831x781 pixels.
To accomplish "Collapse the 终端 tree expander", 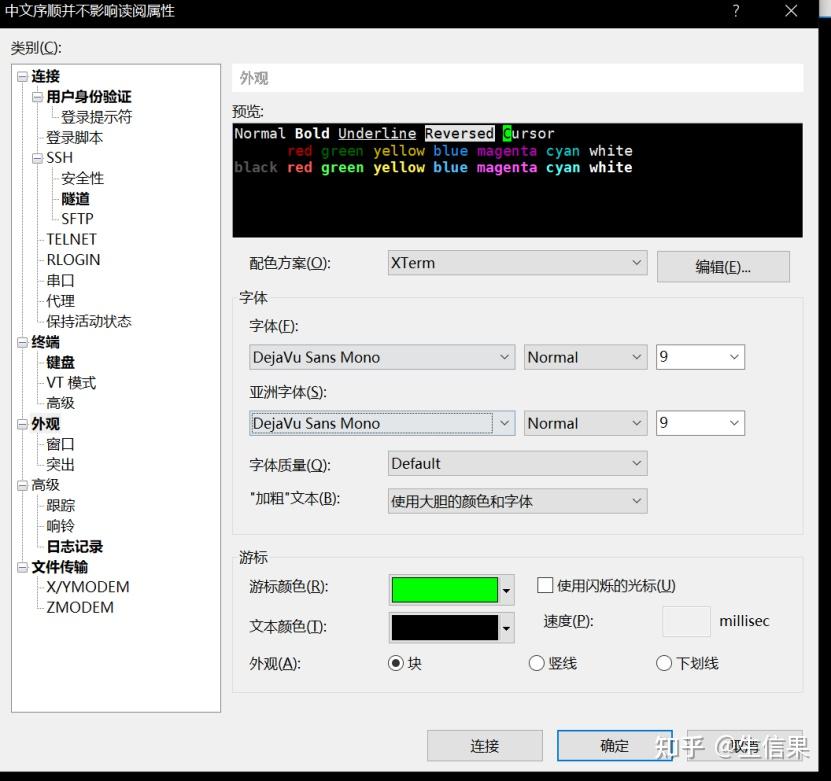I will coord(22,343).
